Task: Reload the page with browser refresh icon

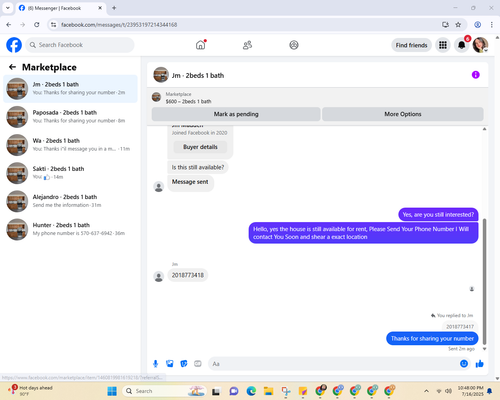Action: (37, 25)
